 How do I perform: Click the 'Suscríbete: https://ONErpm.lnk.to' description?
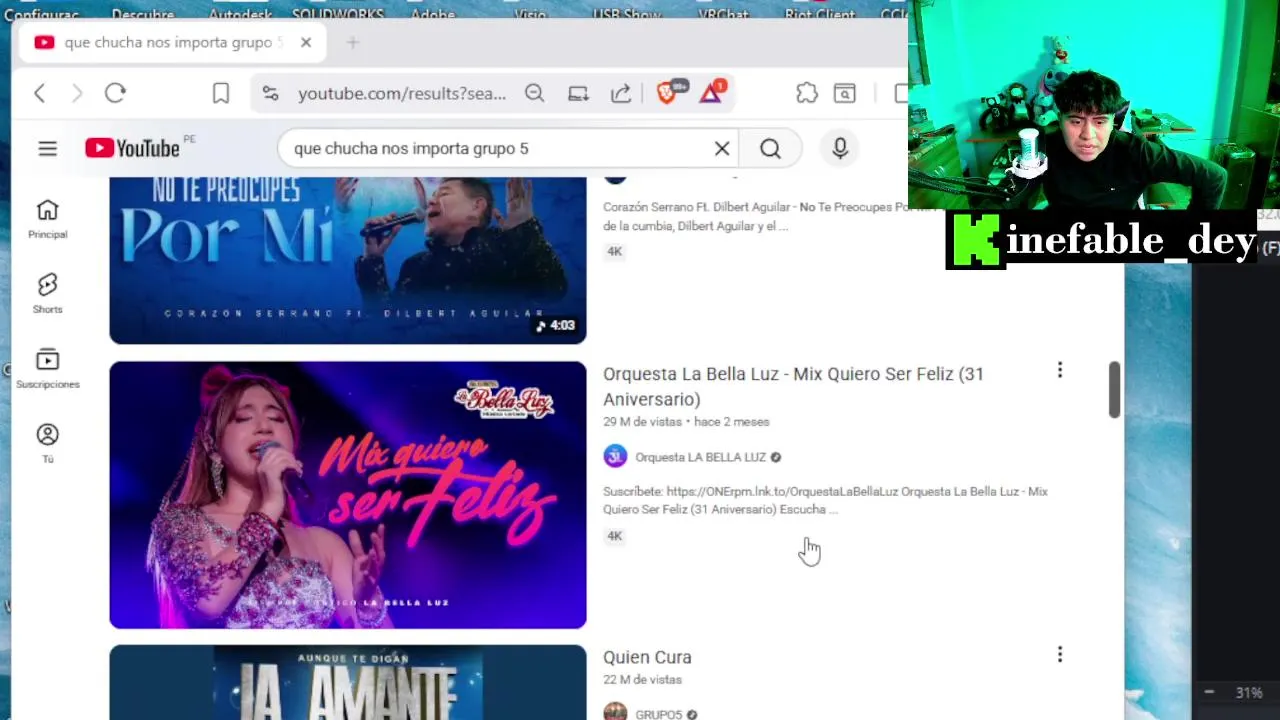825,500
